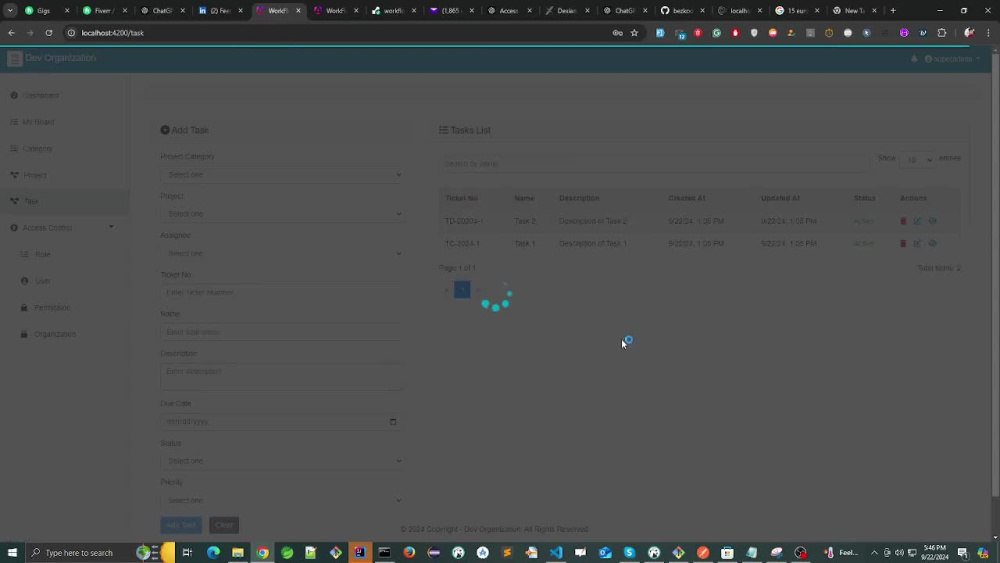Select Task in the sidebar

pyautogui.click(x=64, y=201)
